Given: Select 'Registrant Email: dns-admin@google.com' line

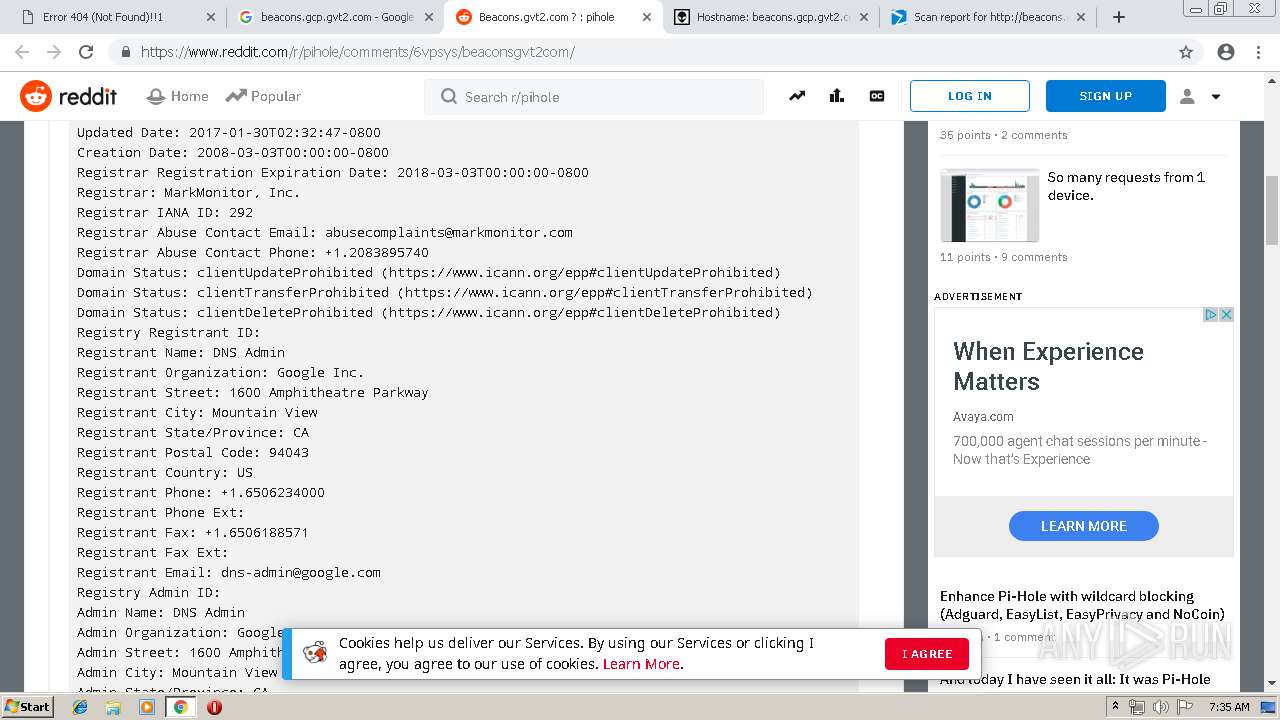Looking at the screenshot, I should point(229,572).
